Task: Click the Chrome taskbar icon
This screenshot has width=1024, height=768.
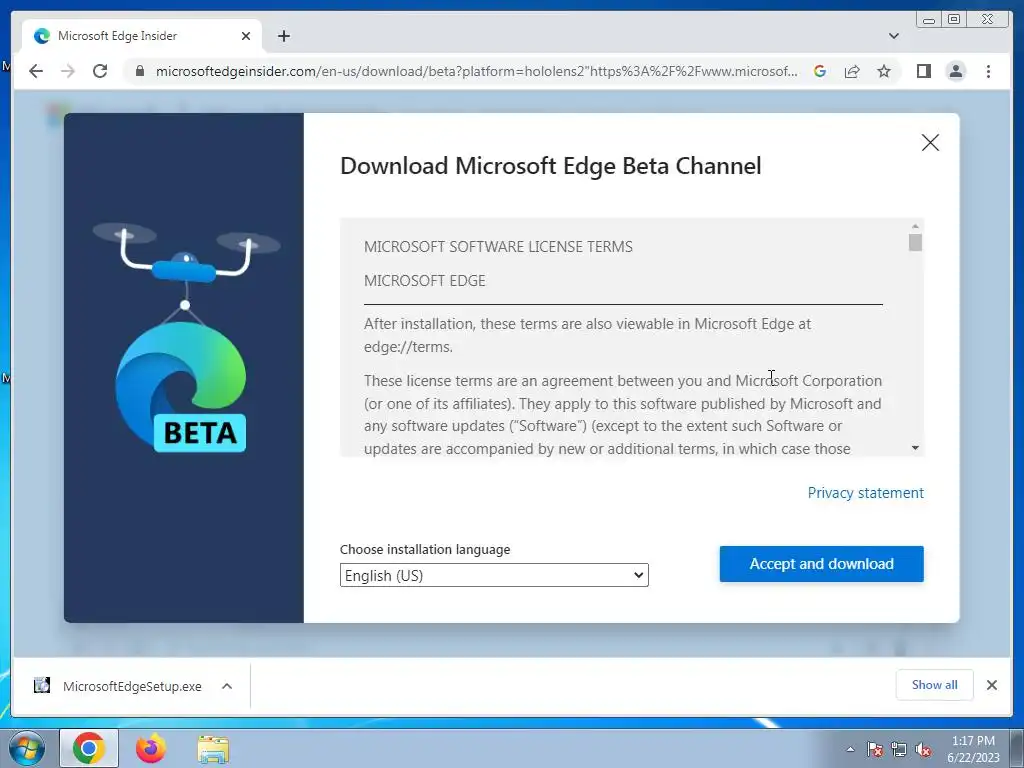Action: click(x=89, y=748)
